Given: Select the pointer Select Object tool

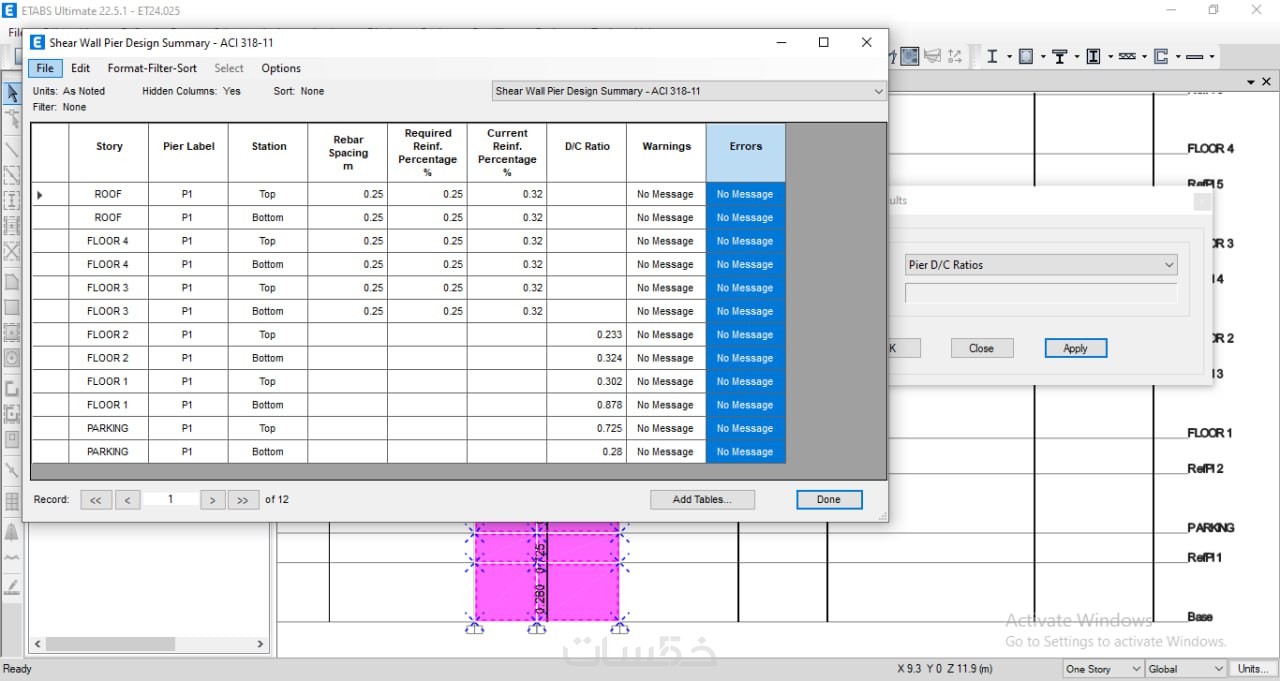Looking at the screenshot, I should pyautogui.click(x=12, y=93).
